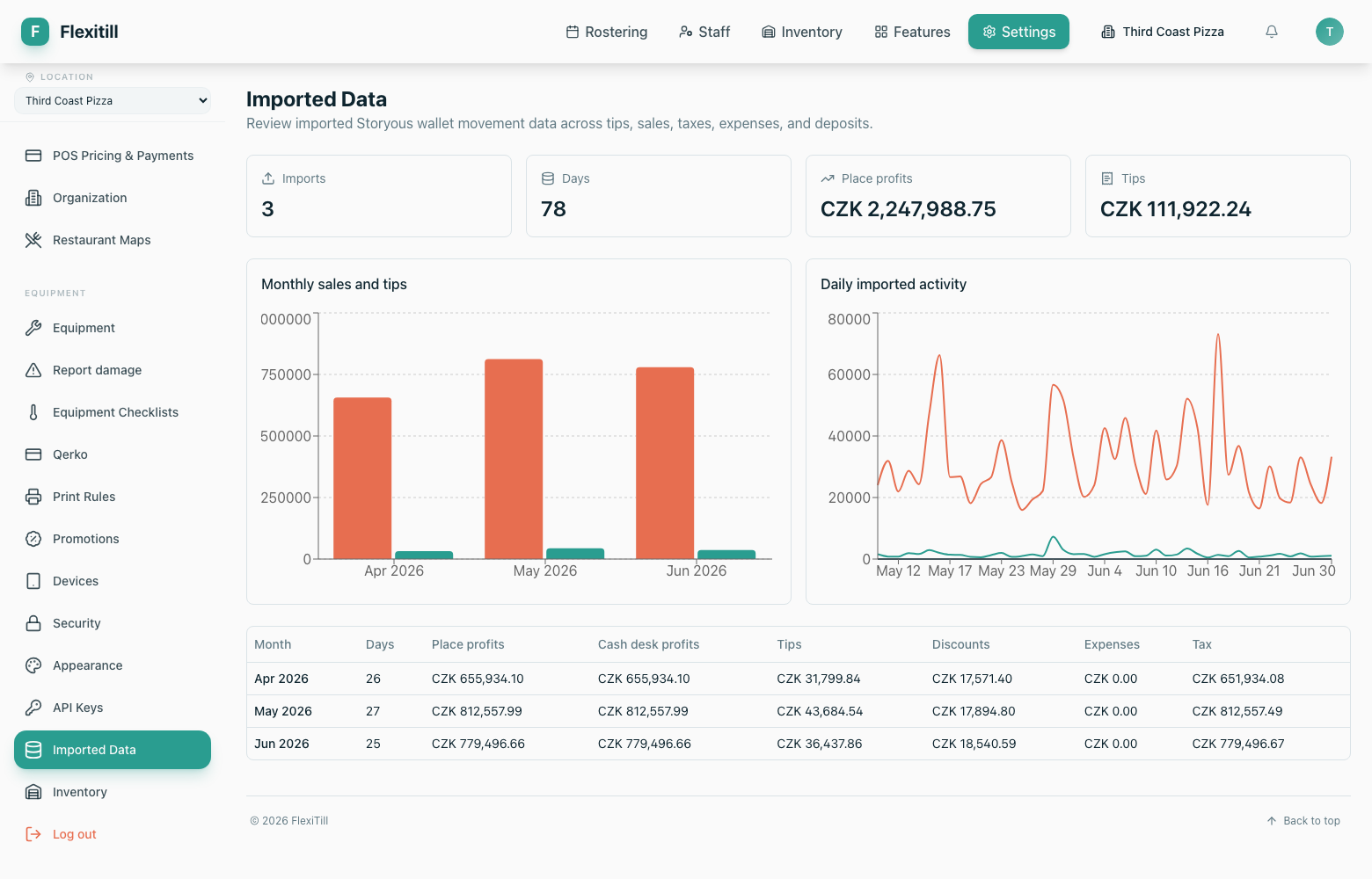
Task: Select the May 2026 table row label
Action: click(283, 711)
